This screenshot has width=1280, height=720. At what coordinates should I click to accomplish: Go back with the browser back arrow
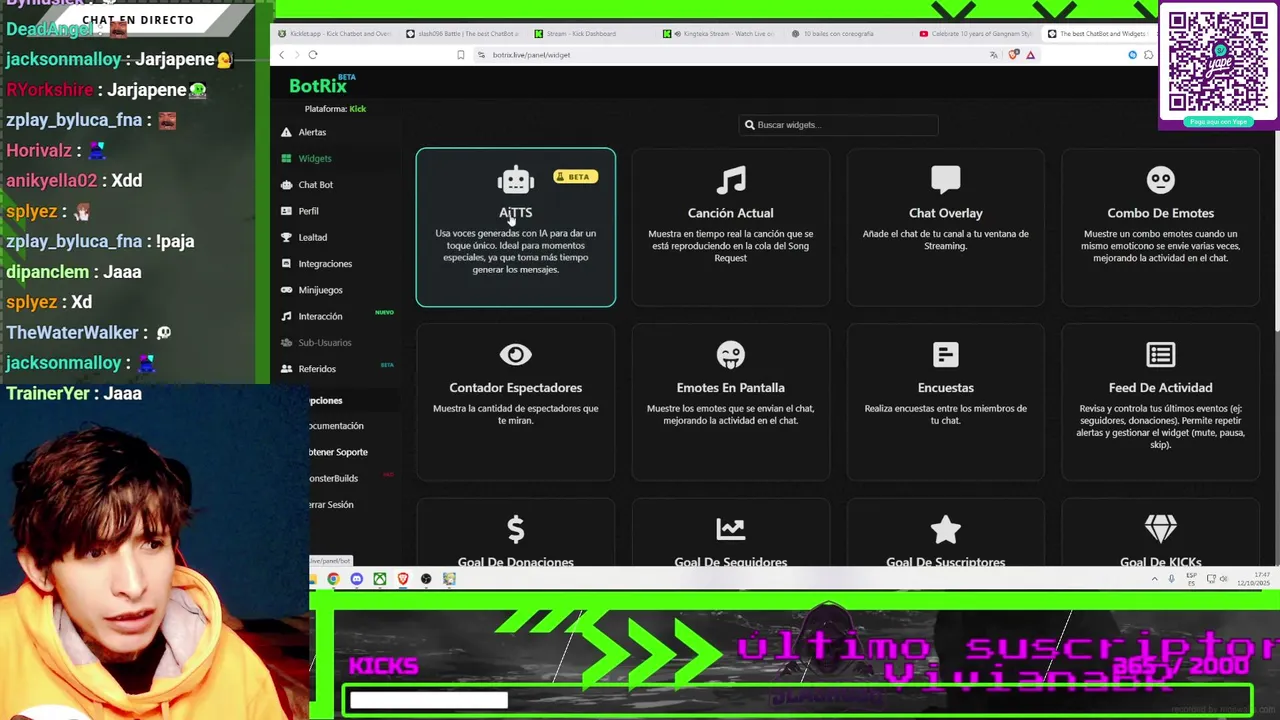pyautogui.click(x=282, y=55)
